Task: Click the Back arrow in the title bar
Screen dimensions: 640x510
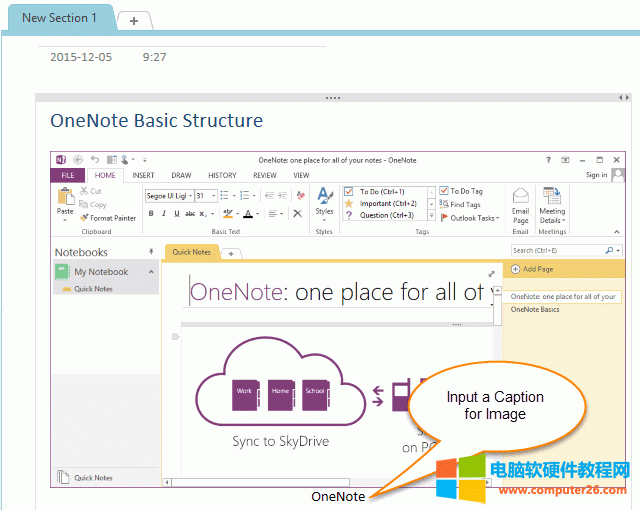Action: click(78, 159)
